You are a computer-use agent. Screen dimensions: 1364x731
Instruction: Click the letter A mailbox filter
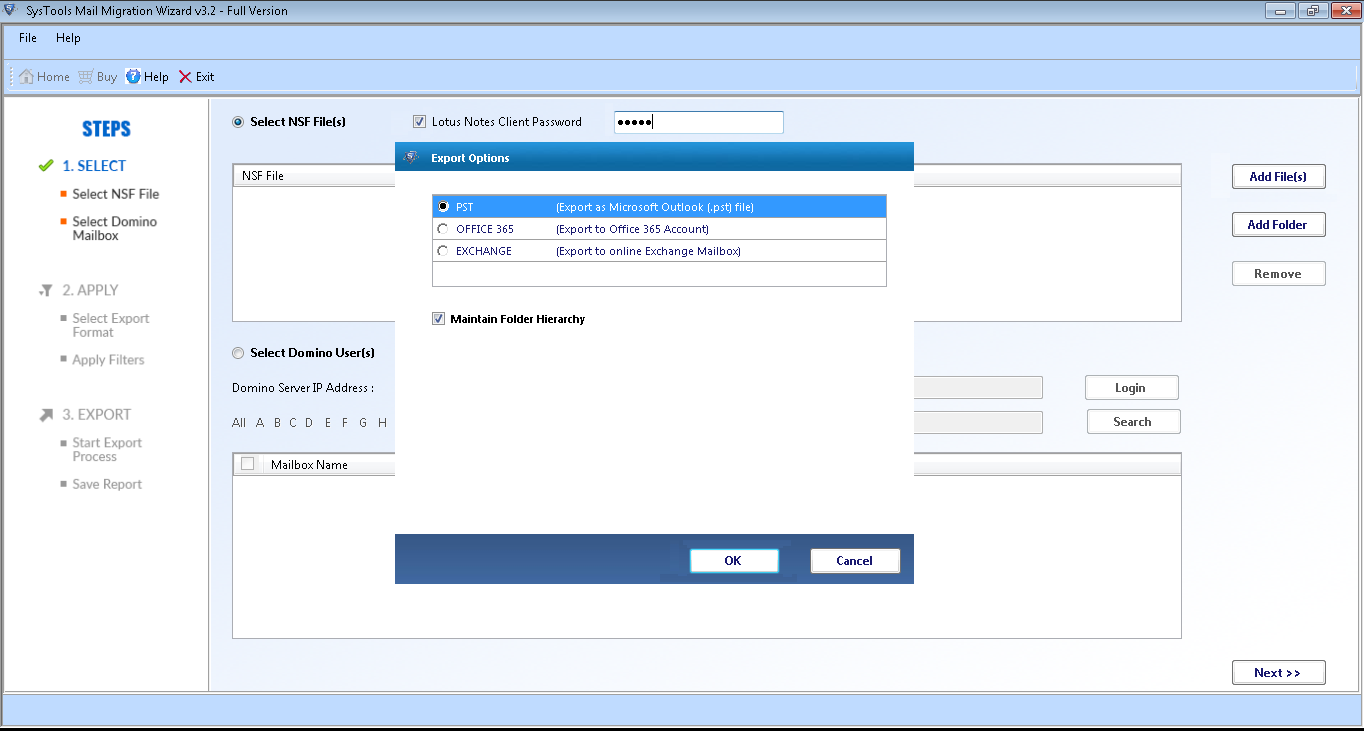point(258,422)
